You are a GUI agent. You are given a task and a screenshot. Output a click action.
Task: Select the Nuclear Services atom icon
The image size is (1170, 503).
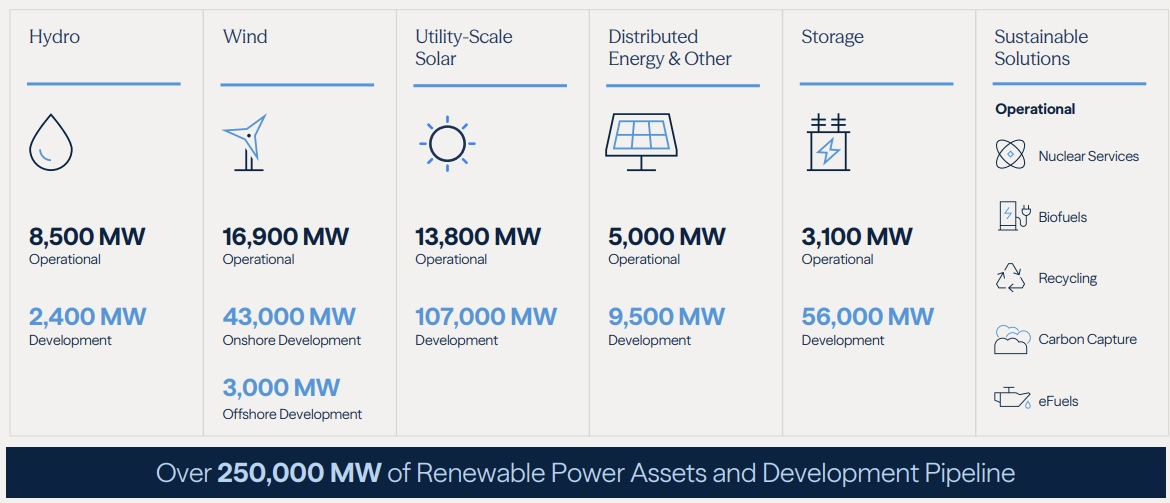[1010, 154]
